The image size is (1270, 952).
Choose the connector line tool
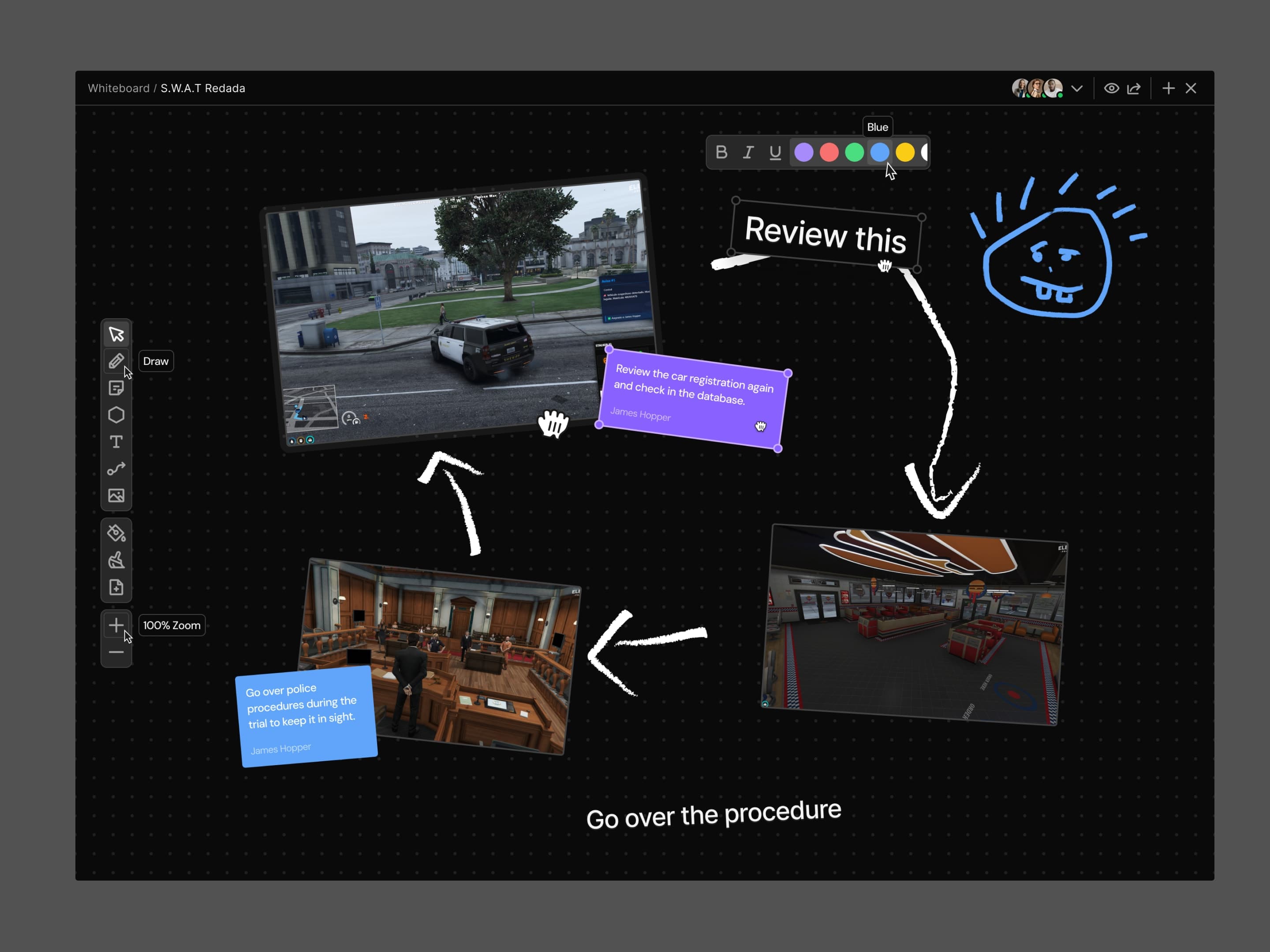click(116, 469)
